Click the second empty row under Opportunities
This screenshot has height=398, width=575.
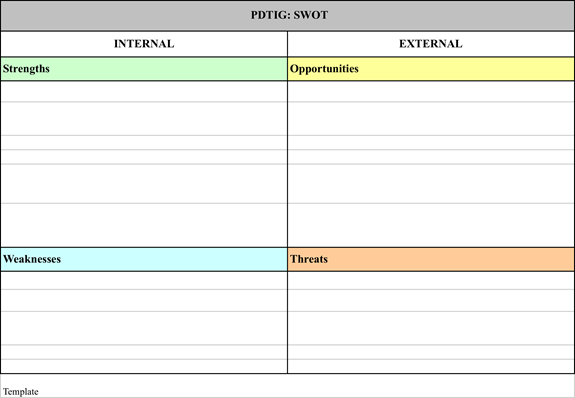click(x=431, y=119)
